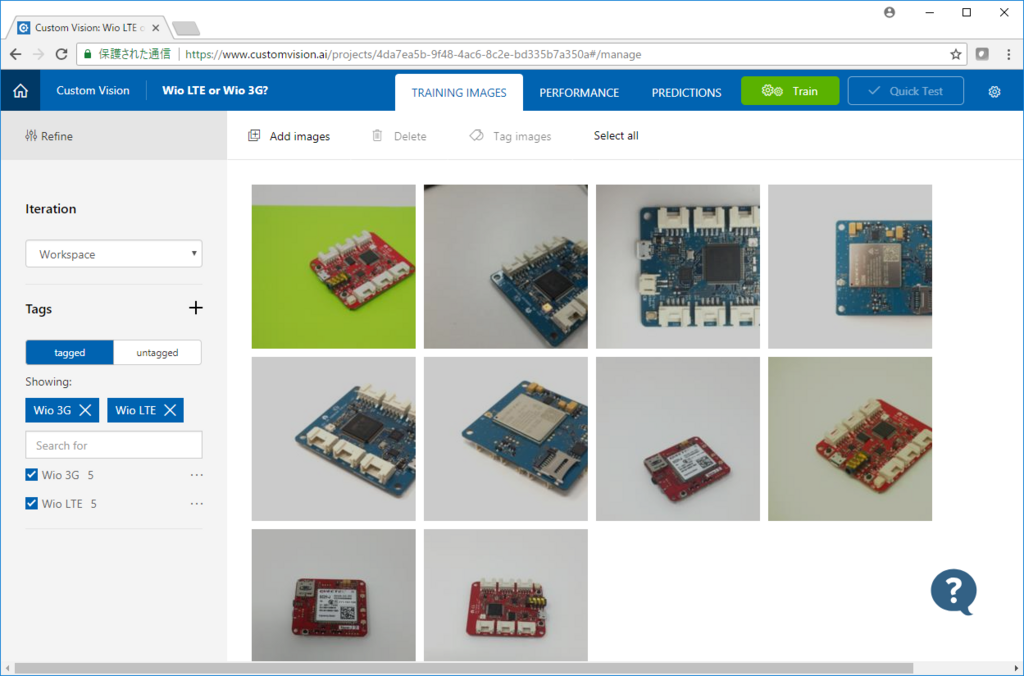Go to Custom Vision home icon
This screenshot has width=1024, height=676.
coord(20,91)
